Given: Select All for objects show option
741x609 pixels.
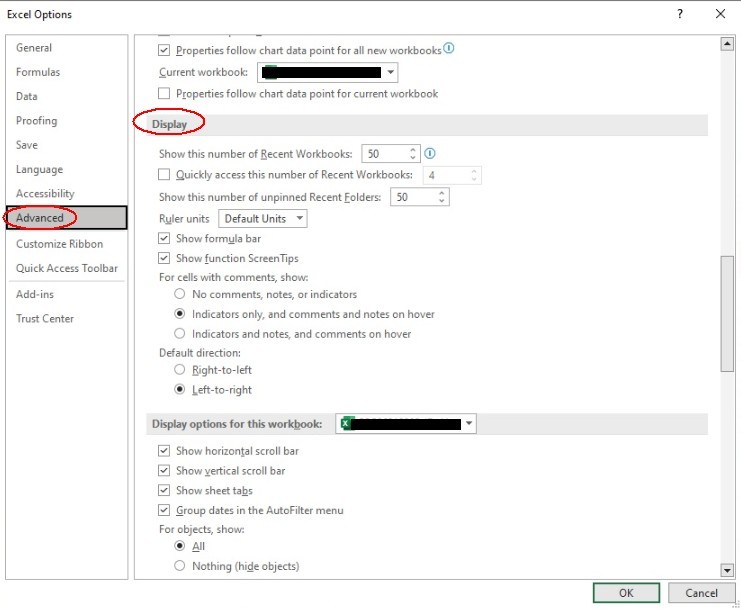Looking at the screenshot, I should (x=180, y=546).
